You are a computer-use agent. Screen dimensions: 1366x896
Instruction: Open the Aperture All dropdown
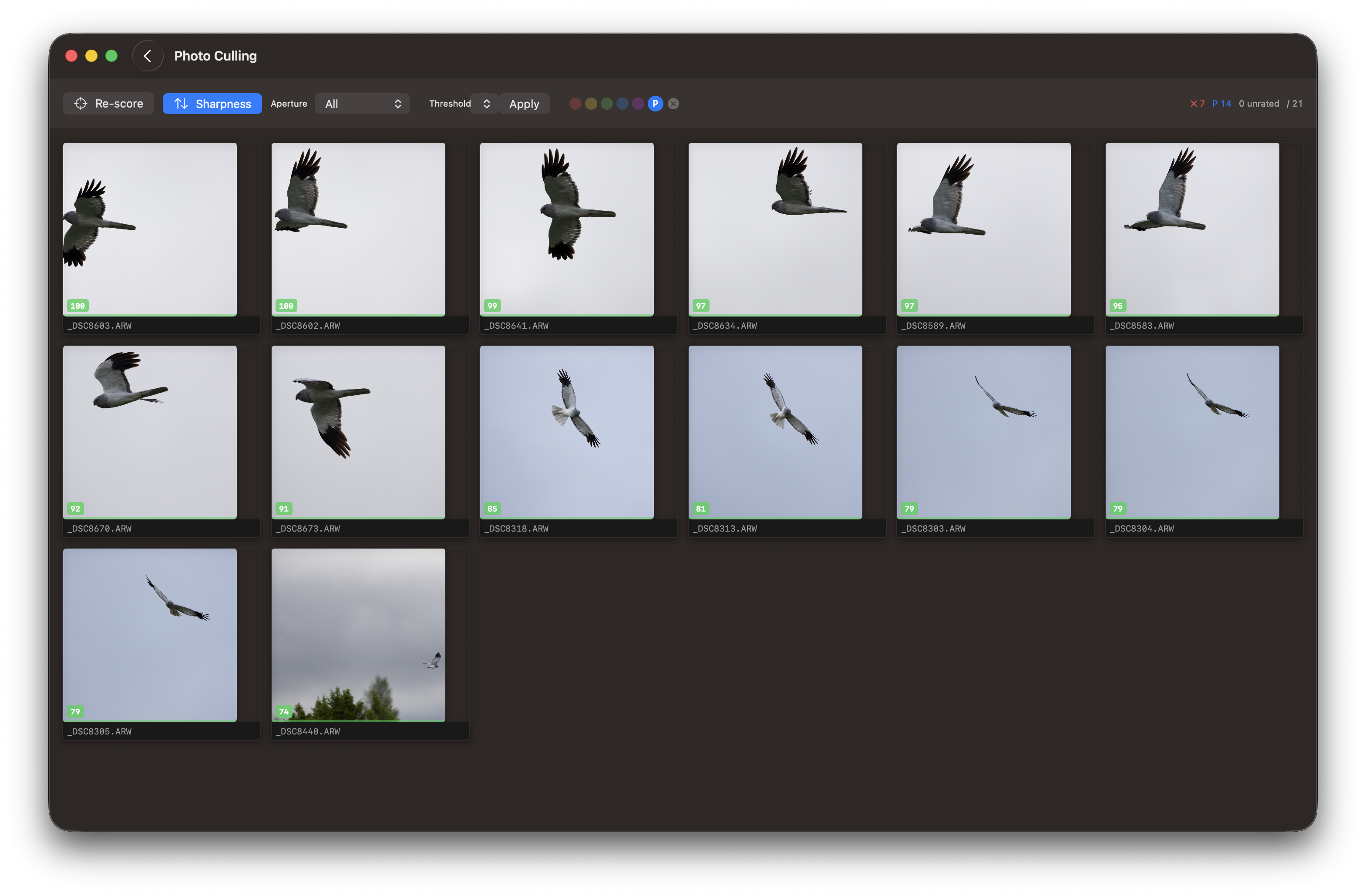(362, 103)
